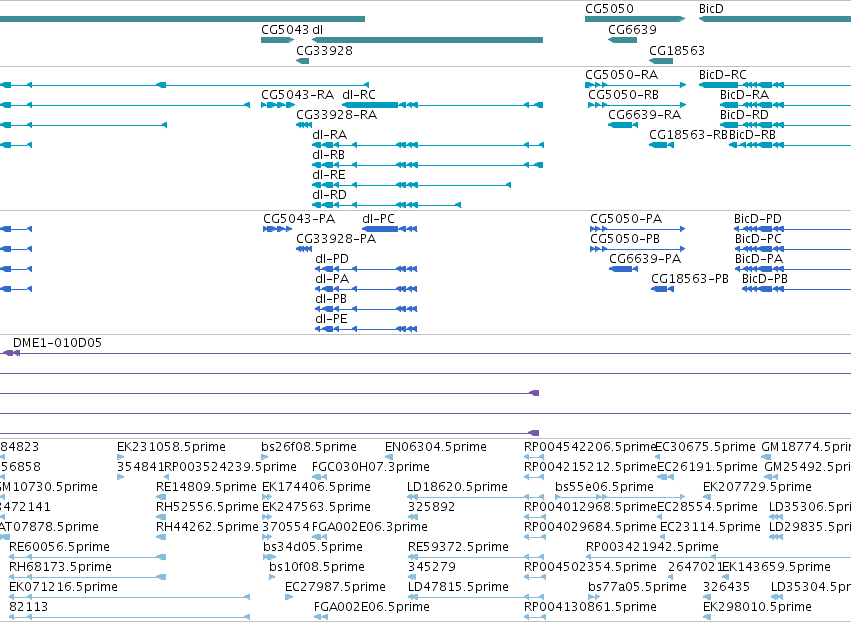Select the RH68173.5prime EST label
Screen dimensions: 851x622
pyautogui.click(x=60, y=567)
